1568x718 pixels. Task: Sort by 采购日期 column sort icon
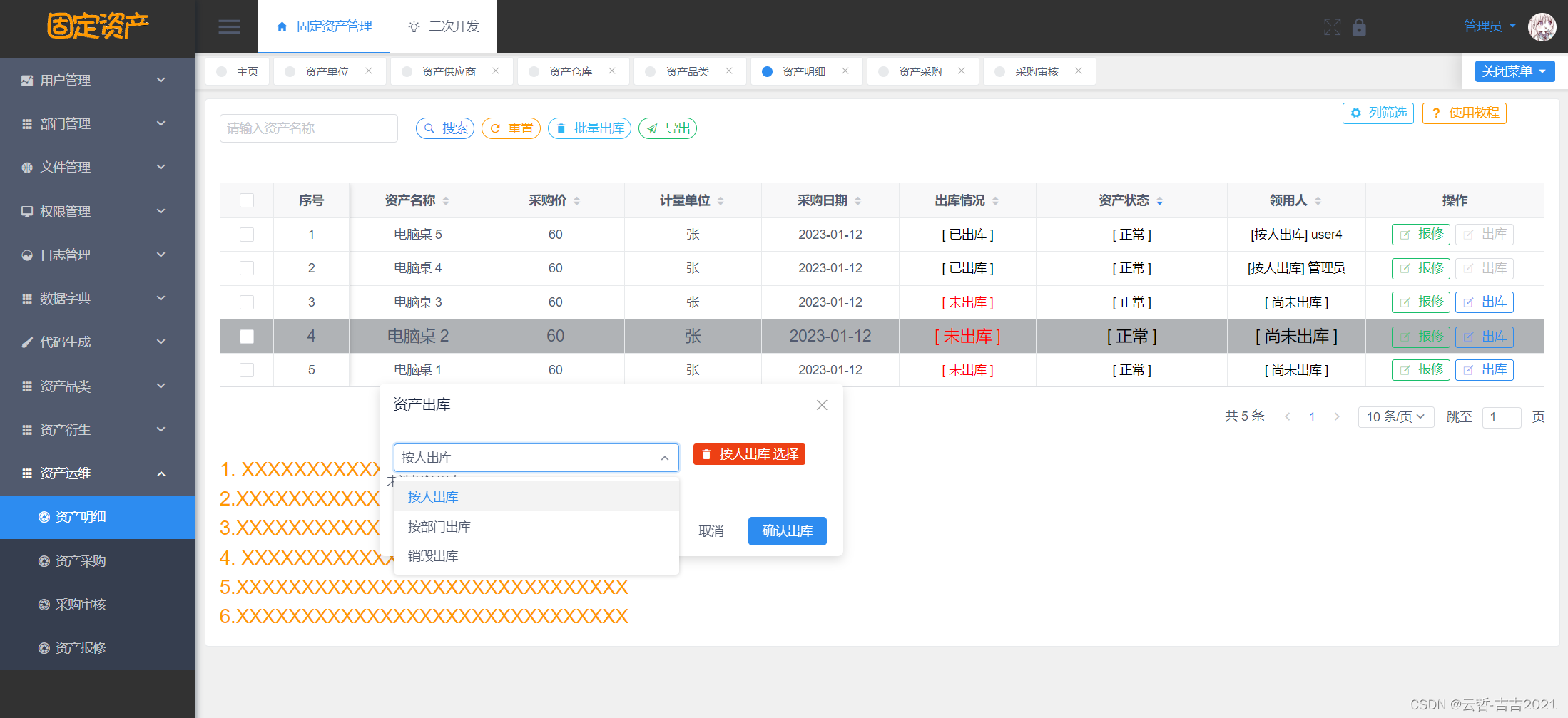tap(858, 201)
